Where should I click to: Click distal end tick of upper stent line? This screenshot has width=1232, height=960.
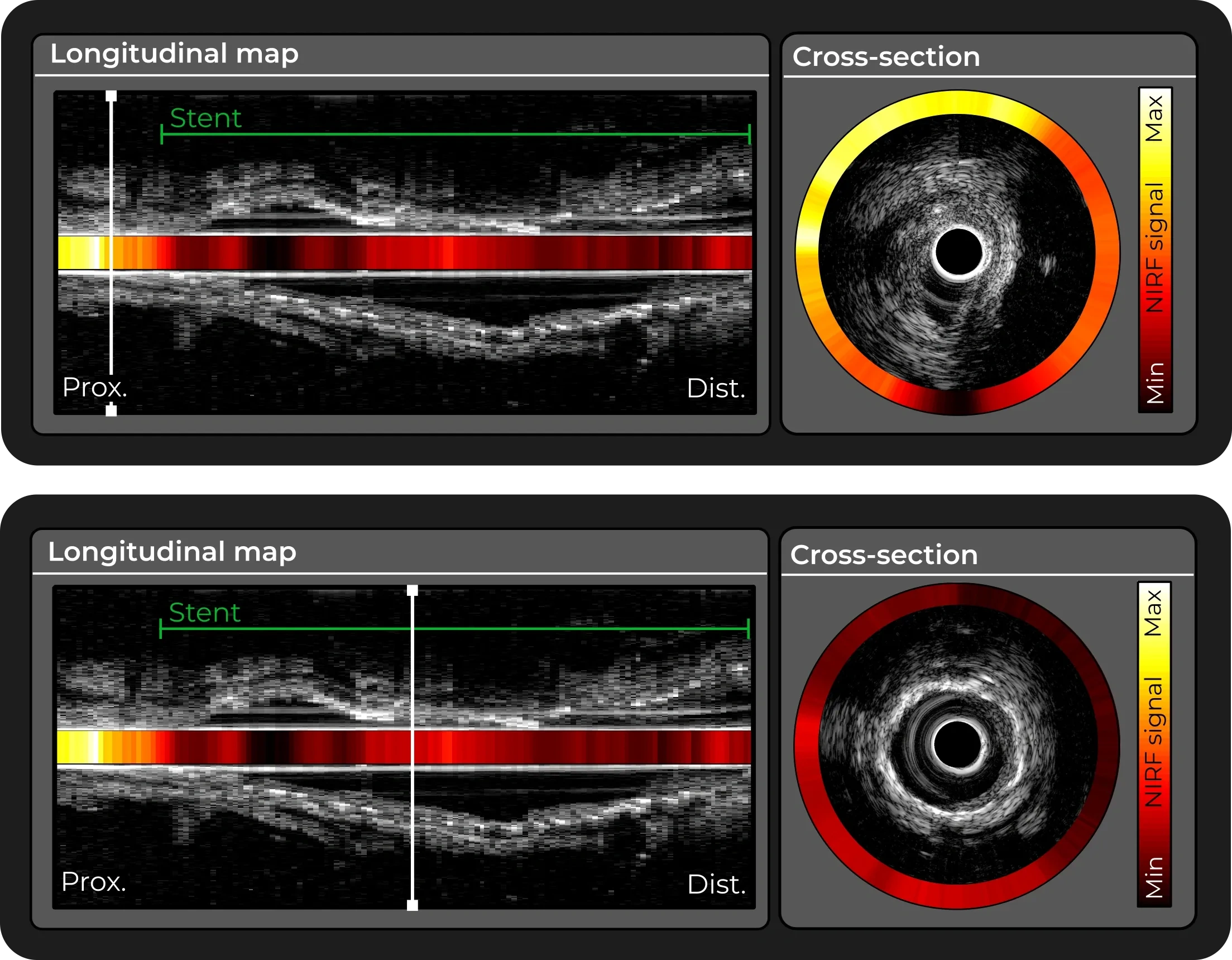click(749, 135)
